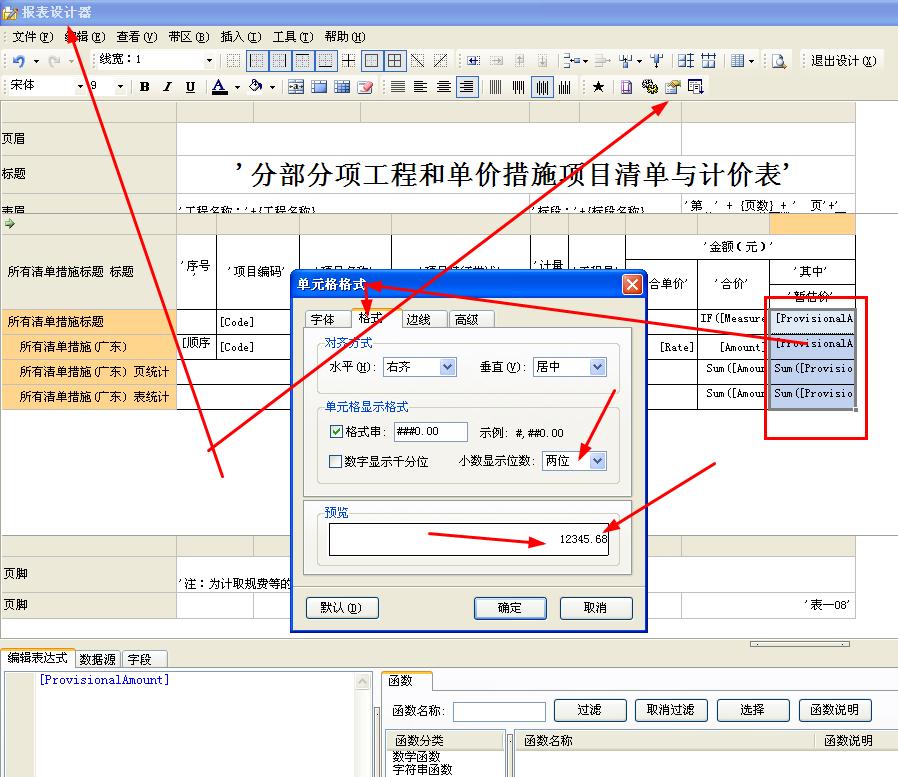Toggle Underline text formatting
The height and width of the screenshot is (777, 898).
[190, 86]
